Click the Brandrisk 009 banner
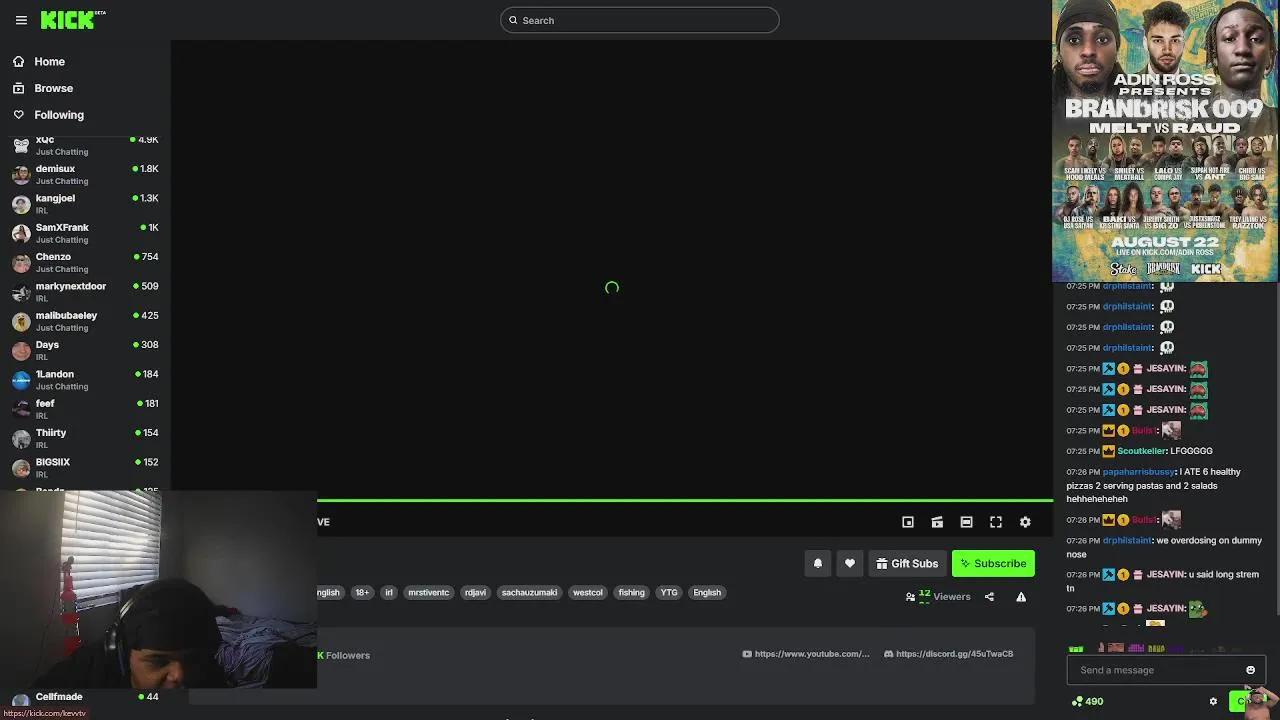 1165,141
